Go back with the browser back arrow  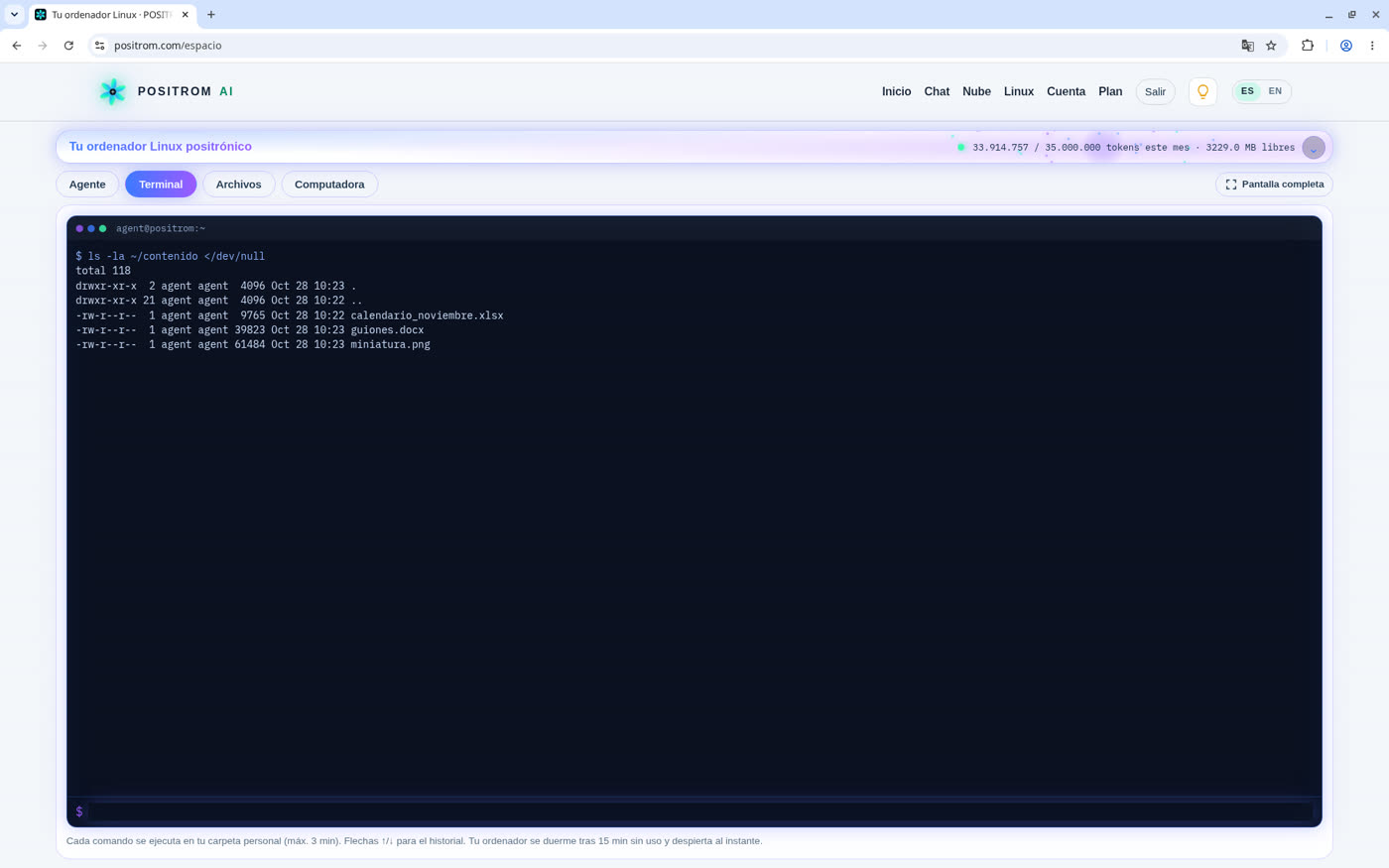point(17,46)
